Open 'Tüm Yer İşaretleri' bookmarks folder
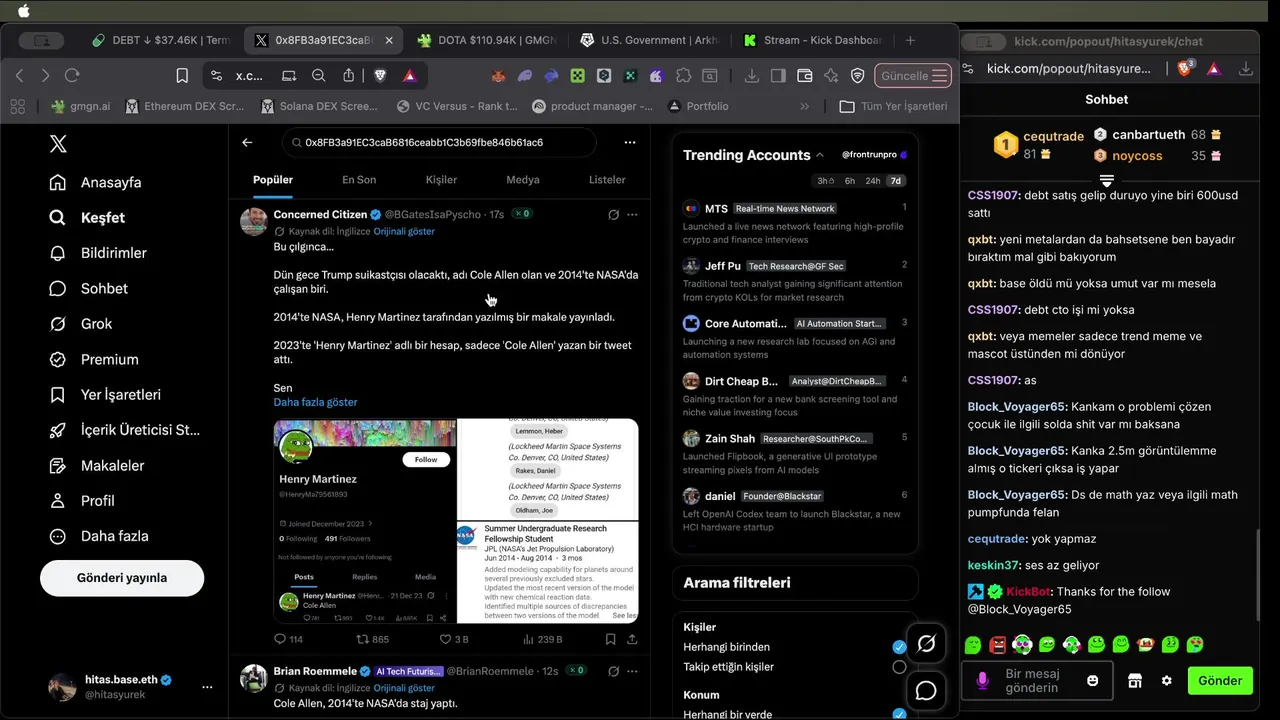 click(x=893, y=106)
